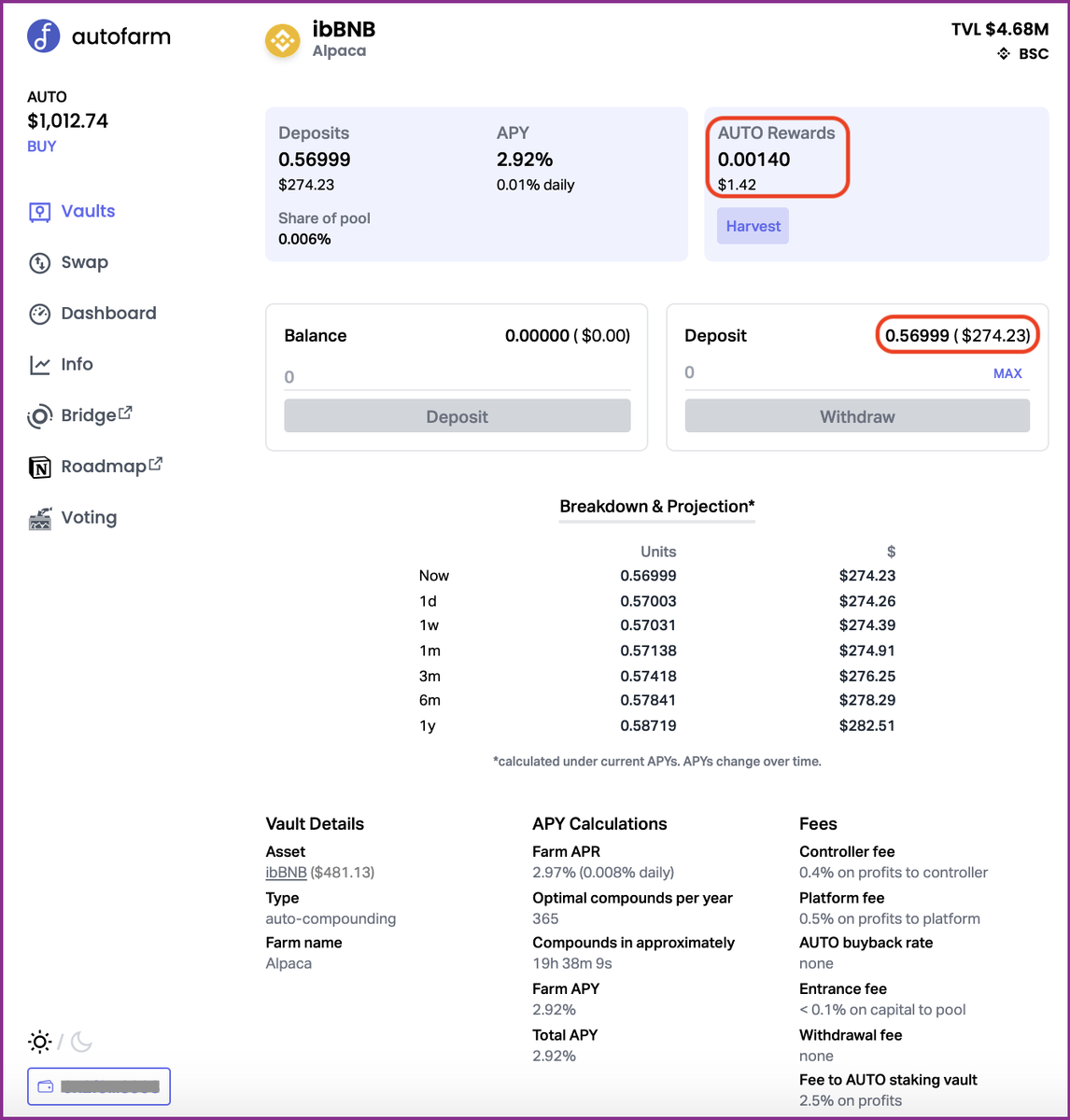Click the 3m dollar value $276.25
This screenshot has height=1120, width=1070.
[867, 676]
